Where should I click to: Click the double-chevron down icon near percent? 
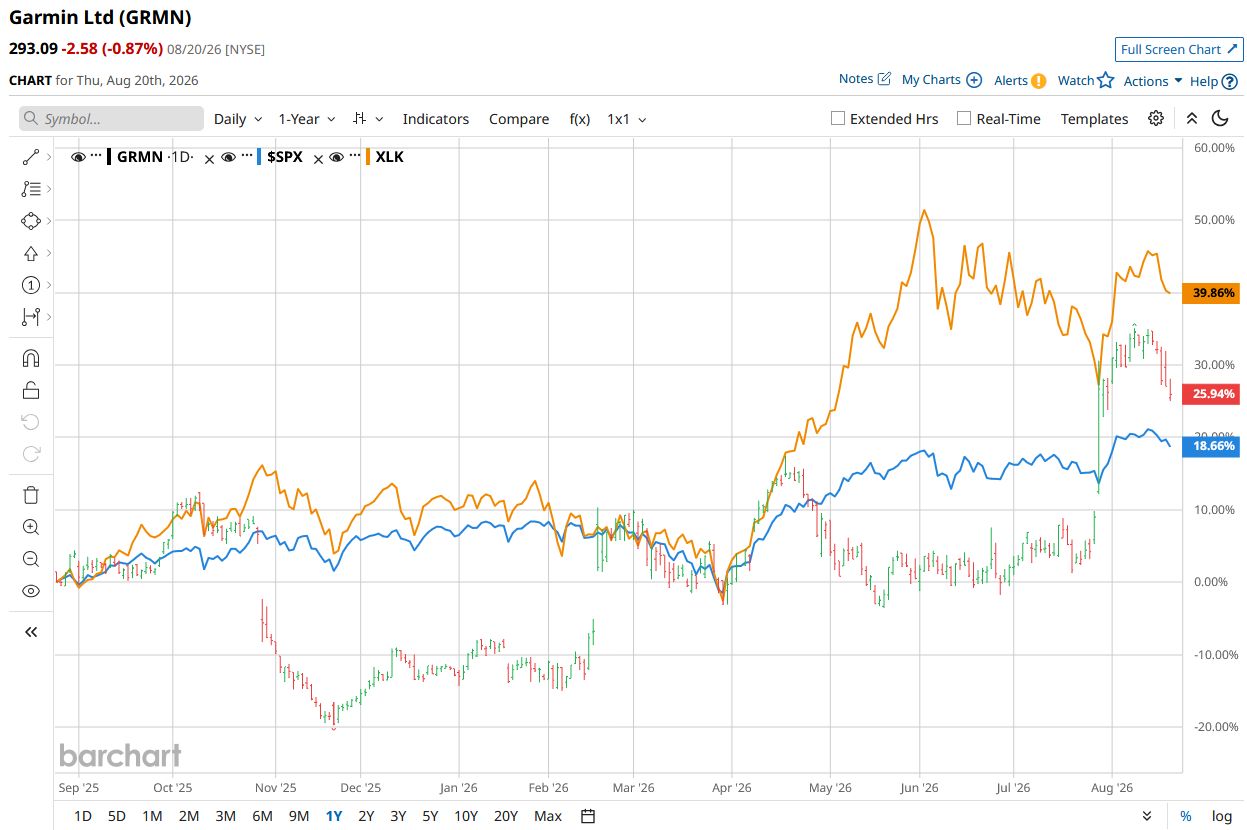click(x=1146, y=816)
